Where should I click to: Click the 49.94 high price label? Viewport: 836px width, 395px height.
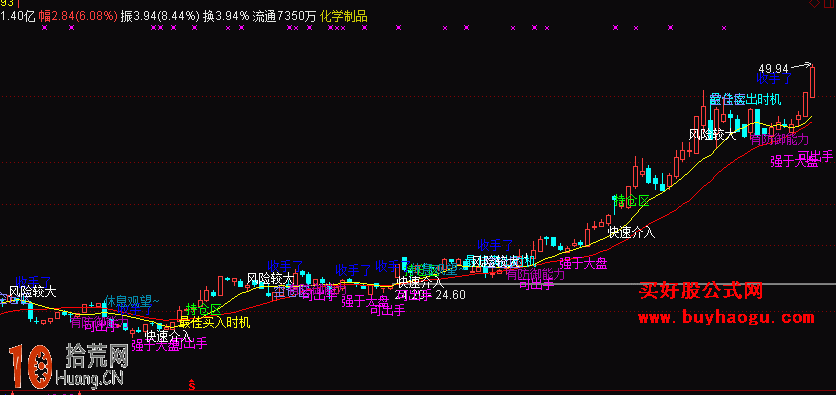click(773, 69)
